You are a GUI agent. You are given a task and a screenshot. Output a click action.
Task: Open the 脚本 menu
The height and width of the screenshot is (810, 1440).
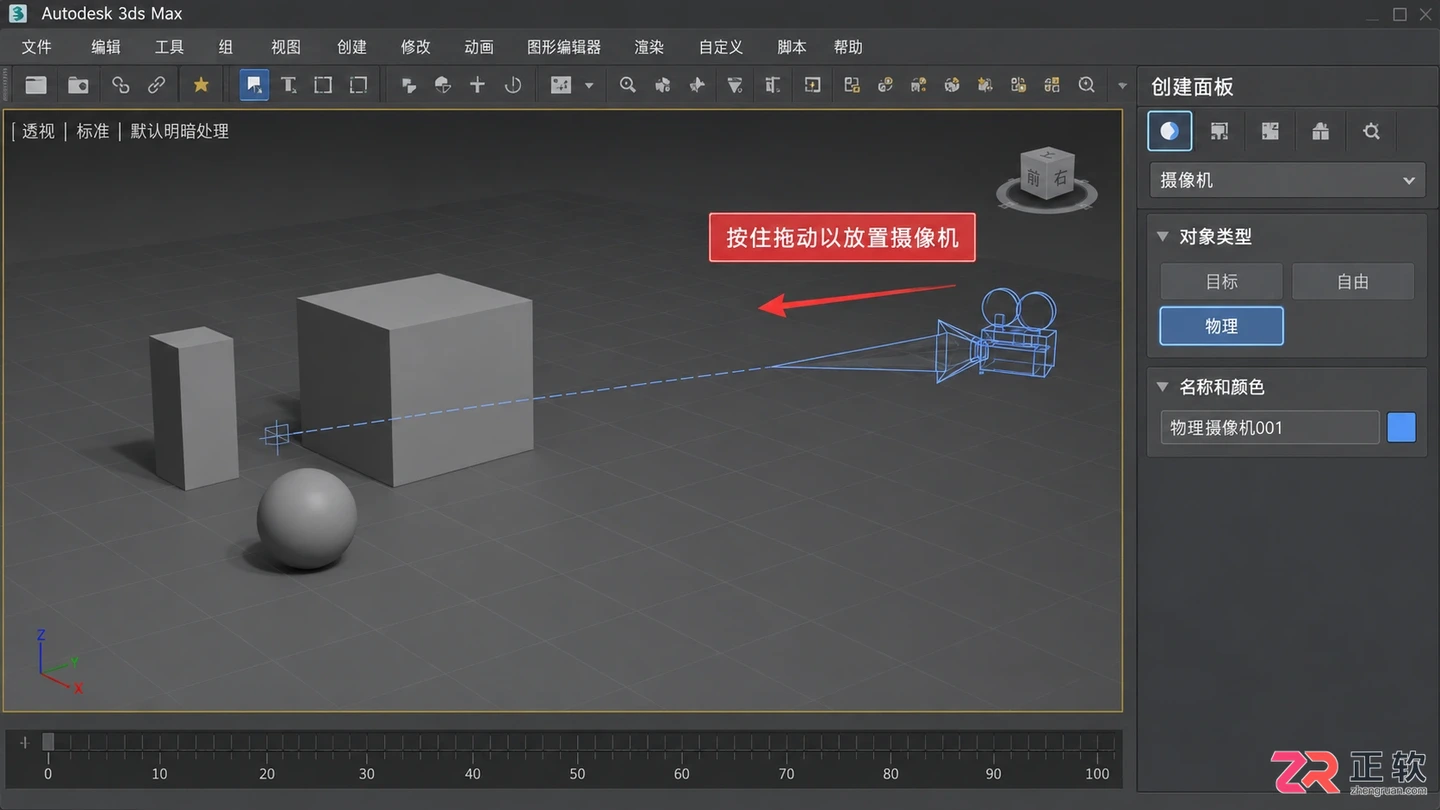tap(792, 47)
